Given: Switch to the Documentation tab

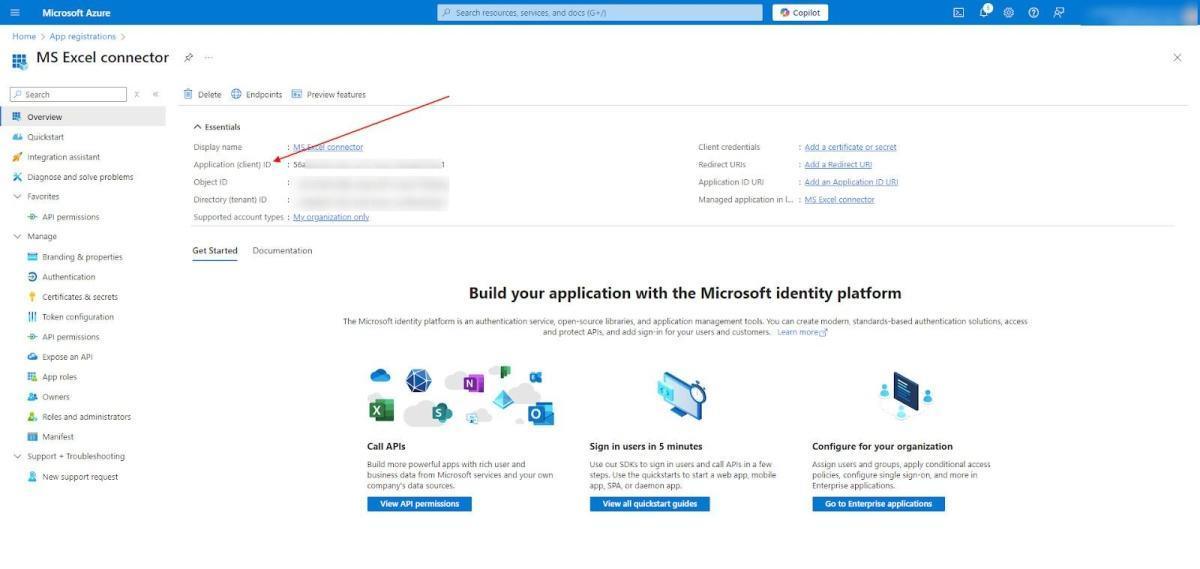Looking at the screenshot, I should point(282,251).
